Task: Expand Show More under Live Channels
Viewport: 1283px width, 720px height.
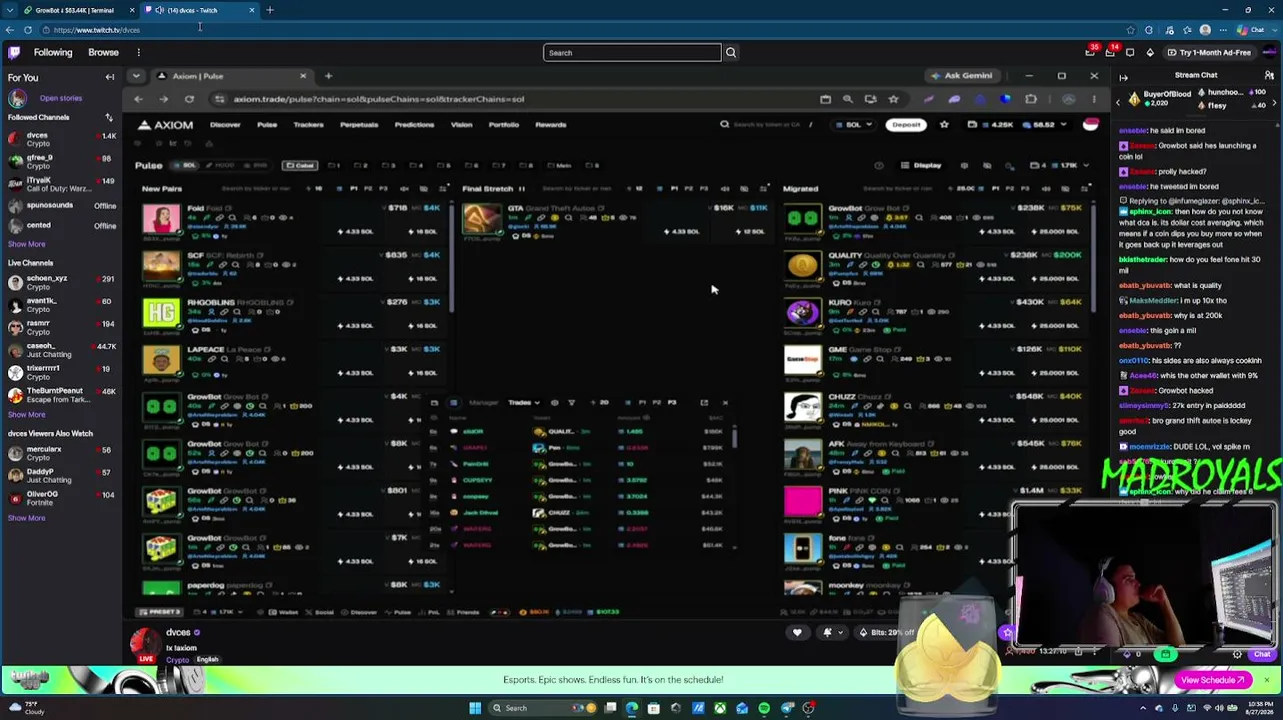Action: click(x=27, y=414)
